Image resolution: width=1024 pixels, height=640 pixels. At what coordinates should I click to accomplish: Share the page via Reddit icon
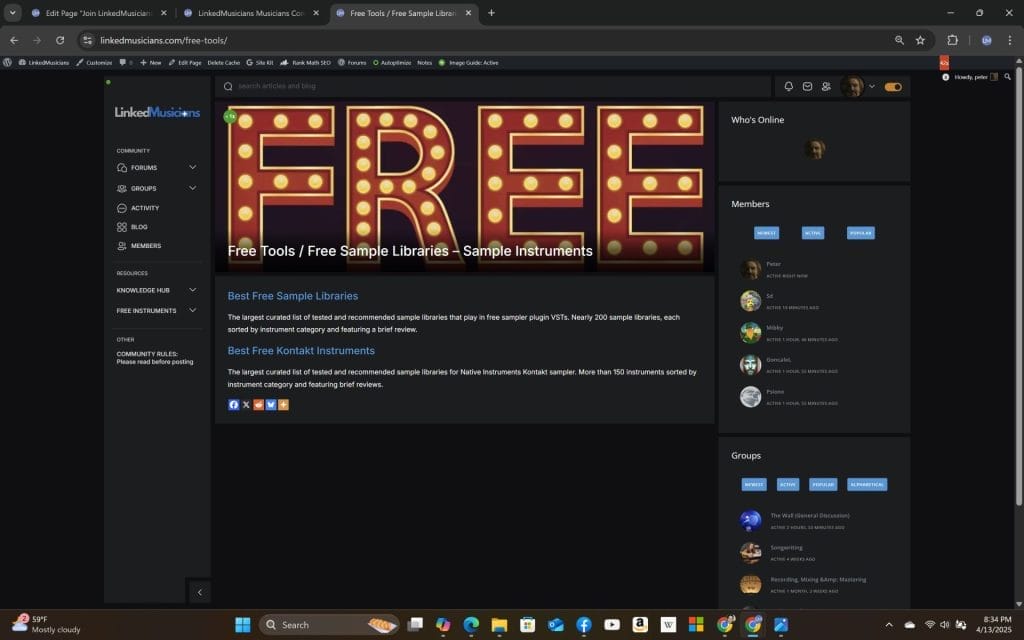pos(259,405)
